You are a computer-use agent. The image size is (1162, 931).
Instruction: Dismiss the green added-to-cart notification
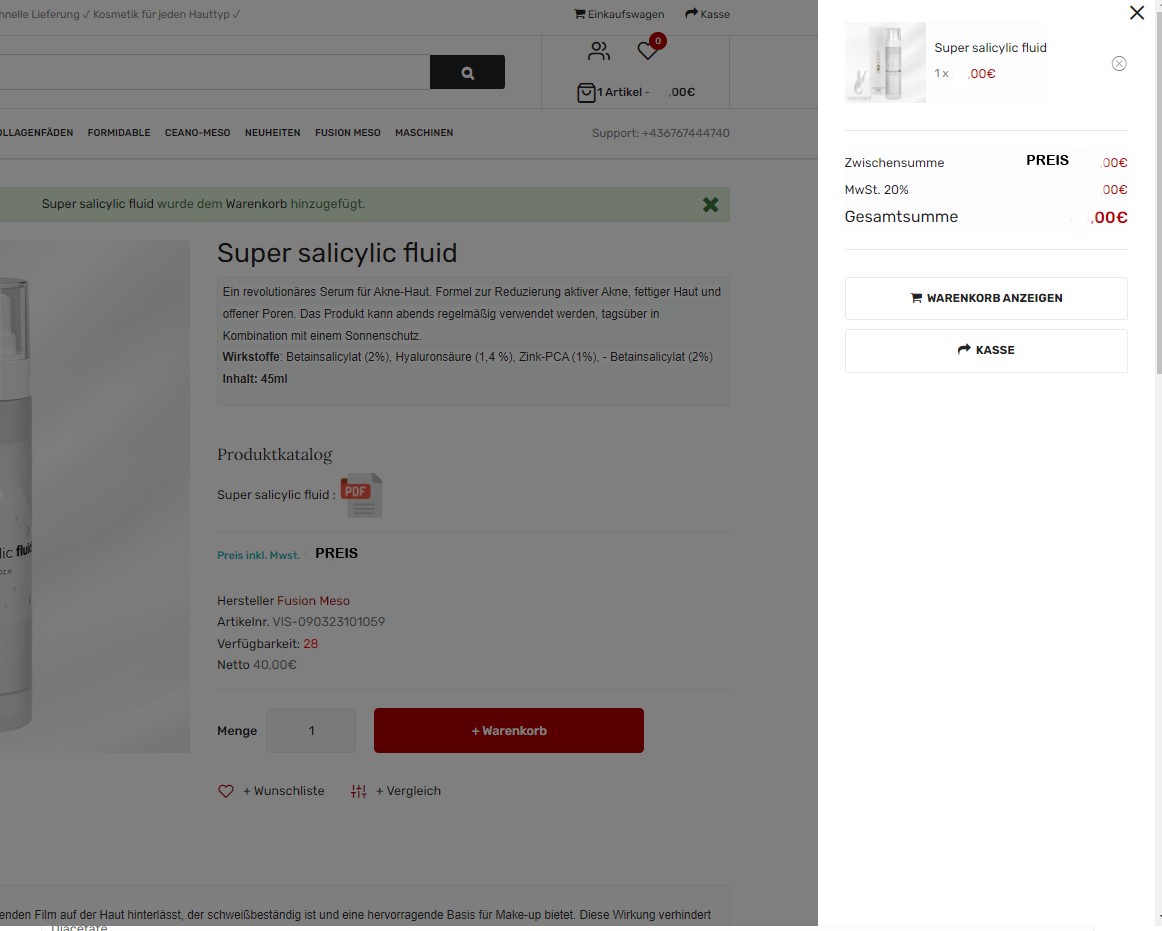point(710,204)
